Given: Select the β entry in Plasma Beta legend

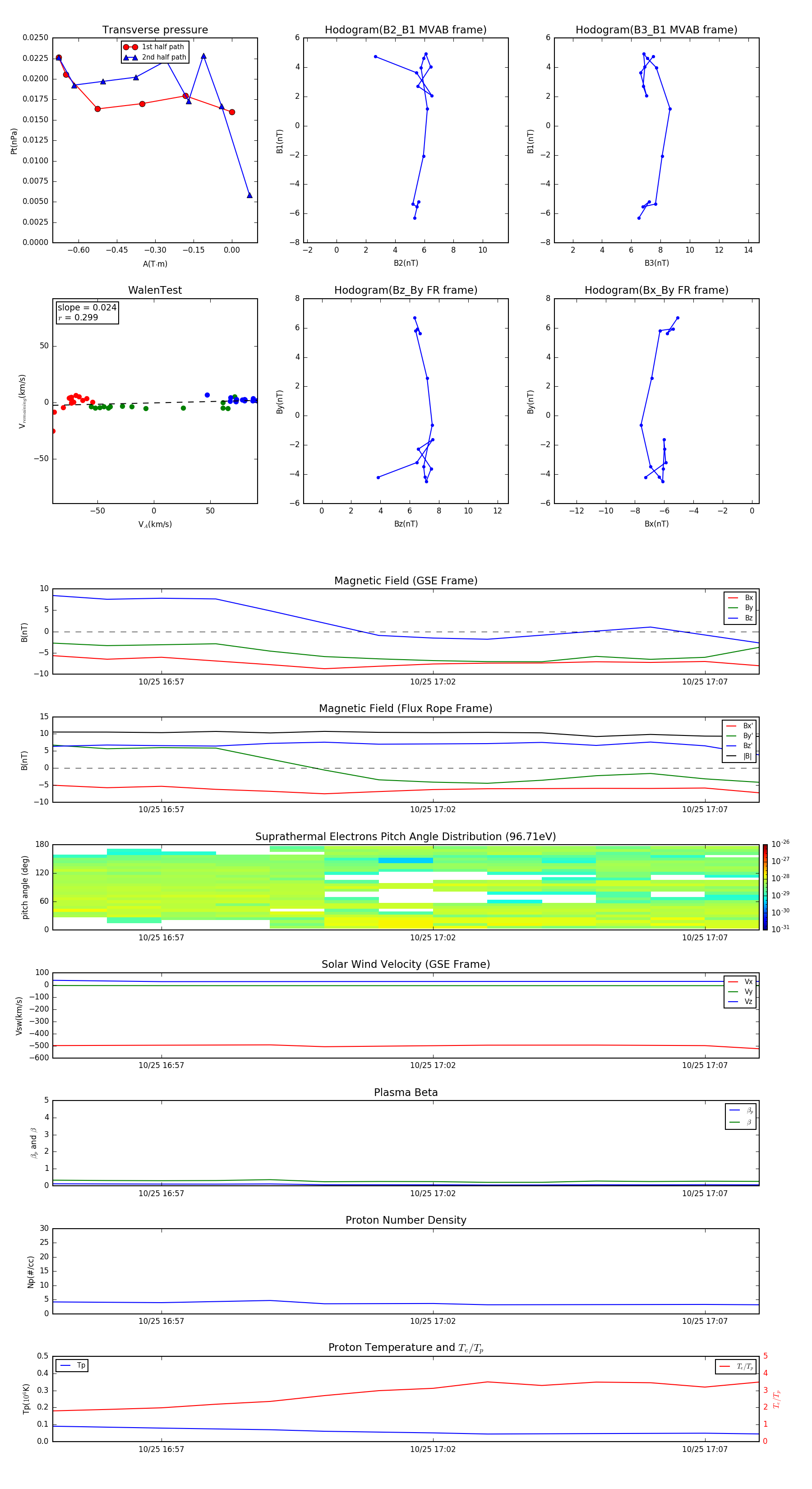Looking at the screenshot, I should (x=741, y=1123).
